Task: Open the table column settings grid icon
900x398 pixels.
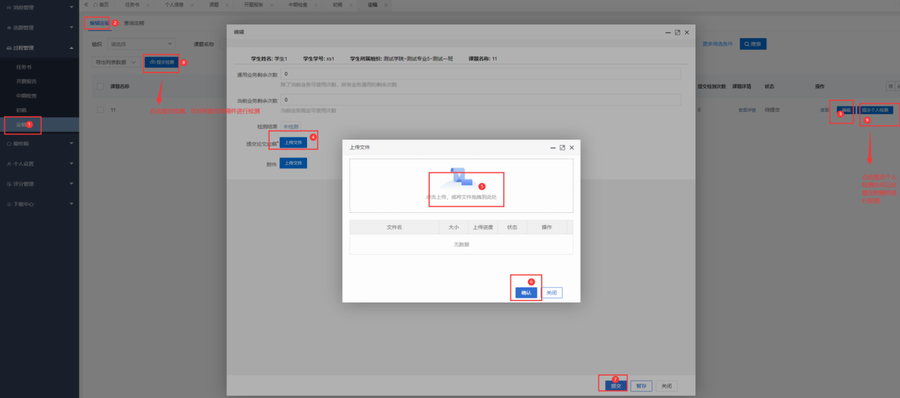Action: point(891,86)
